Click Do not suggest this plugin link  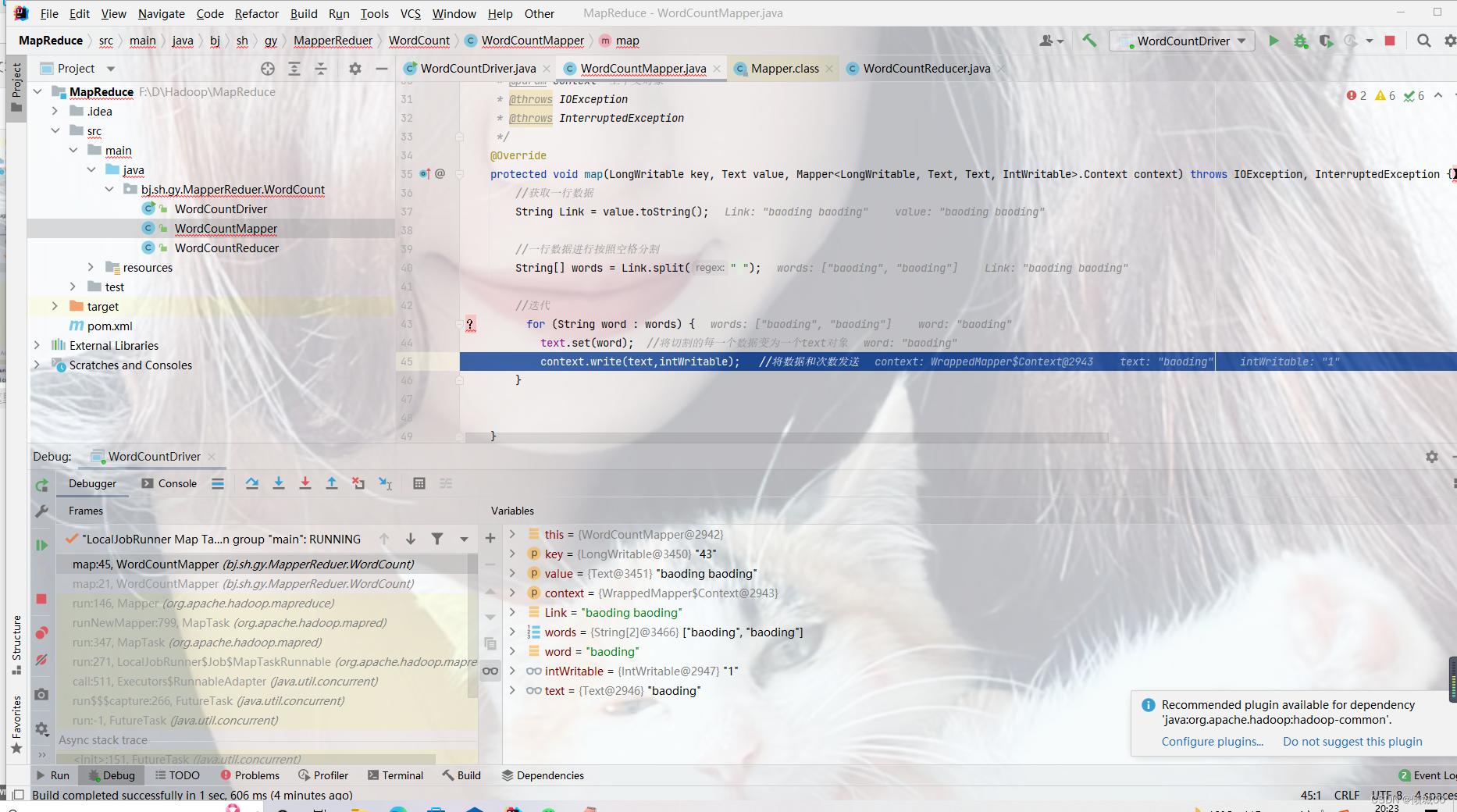tap(1352, 742)
